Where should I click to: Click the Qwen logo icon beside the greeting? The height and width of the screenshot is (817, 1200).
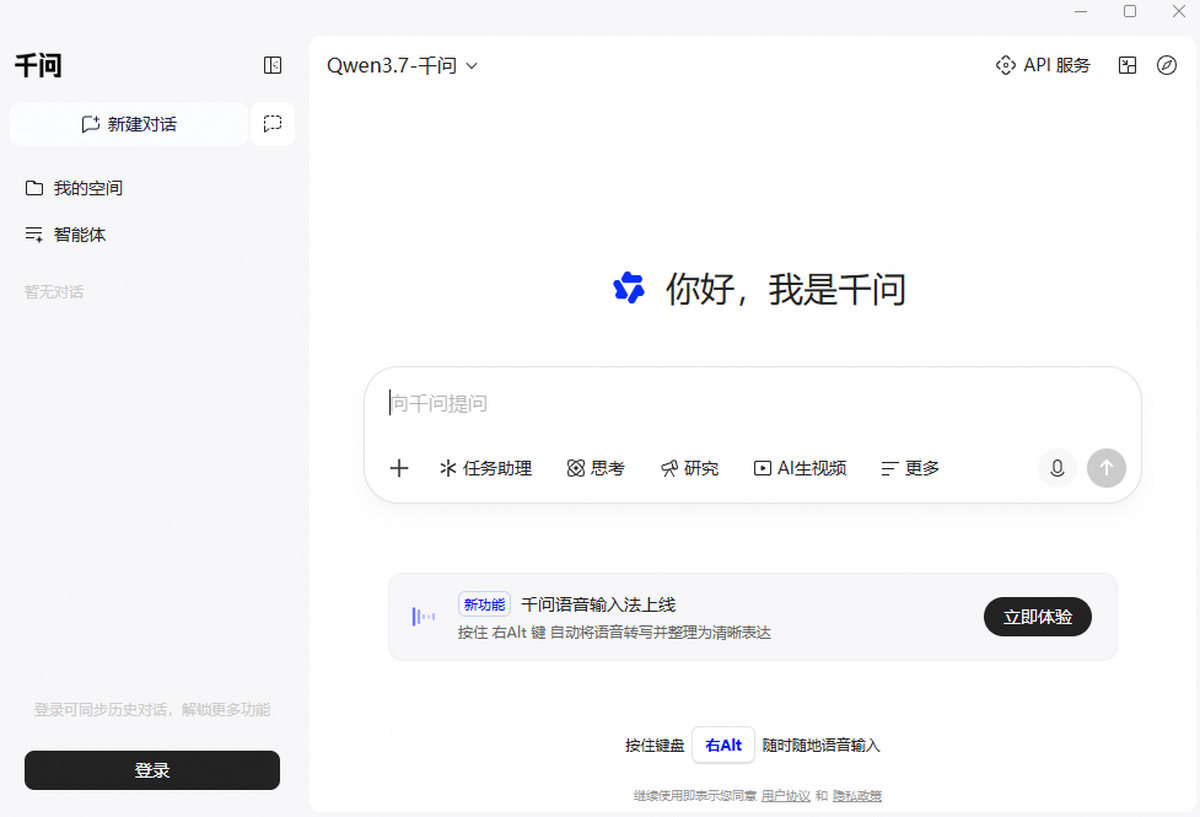pyautogui.click(x=629, y=288)
